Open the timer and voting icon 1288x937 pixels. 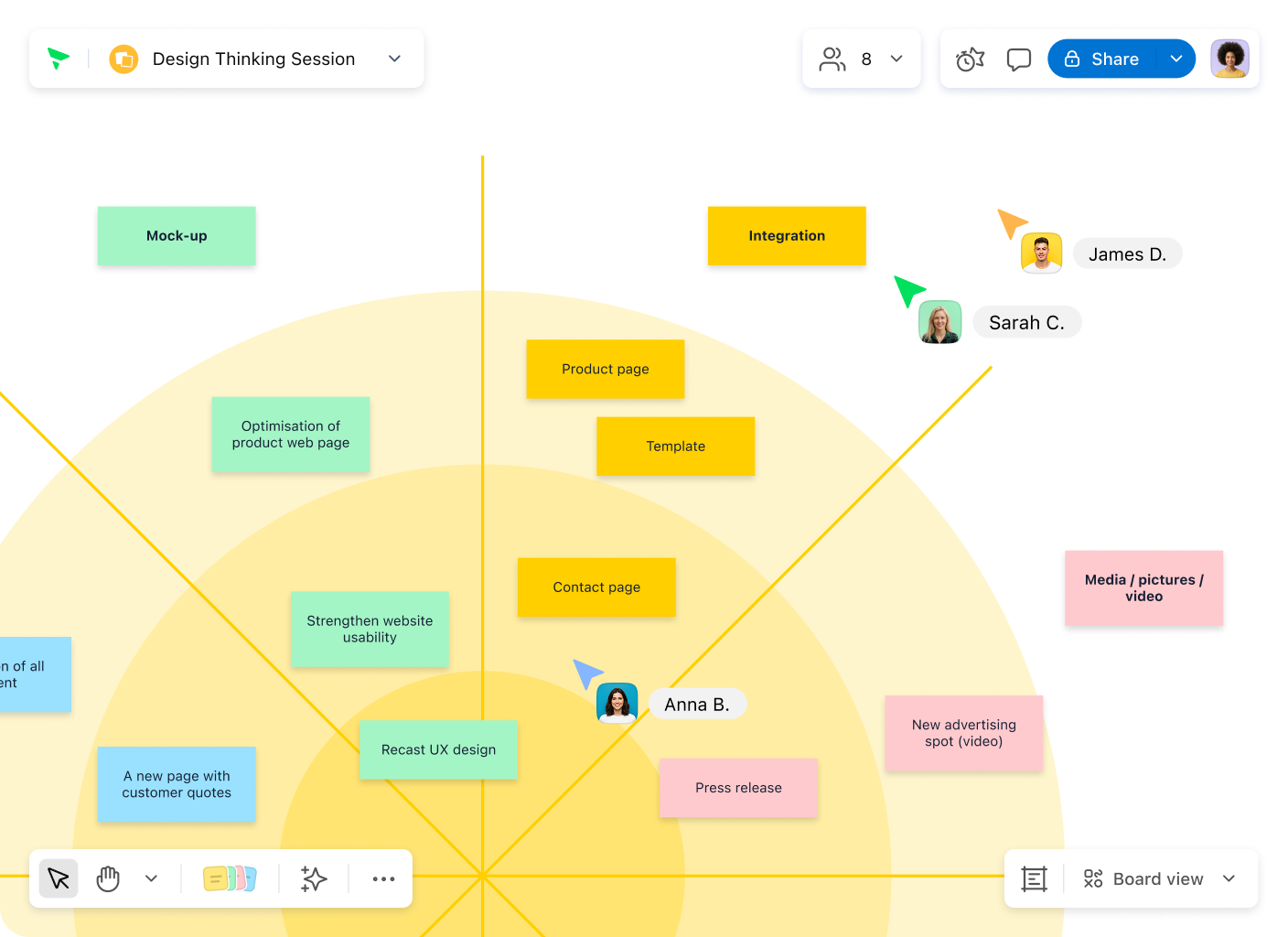point(970,59)
